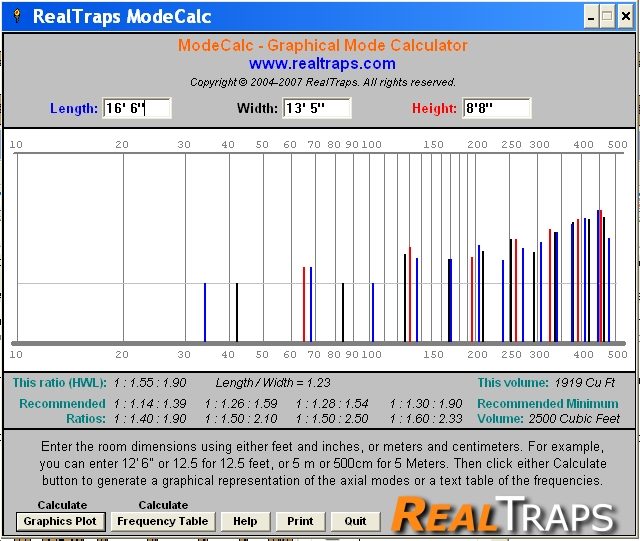Click the Length input field
Screen dimensions: 640x541
137,108
